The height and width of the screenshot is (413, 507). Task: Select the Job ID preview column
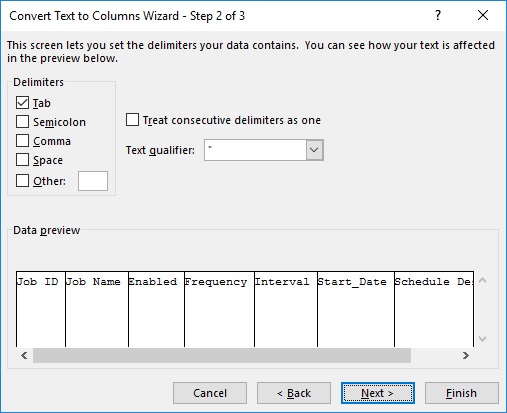pyautogui.click(x=41, y=309)
